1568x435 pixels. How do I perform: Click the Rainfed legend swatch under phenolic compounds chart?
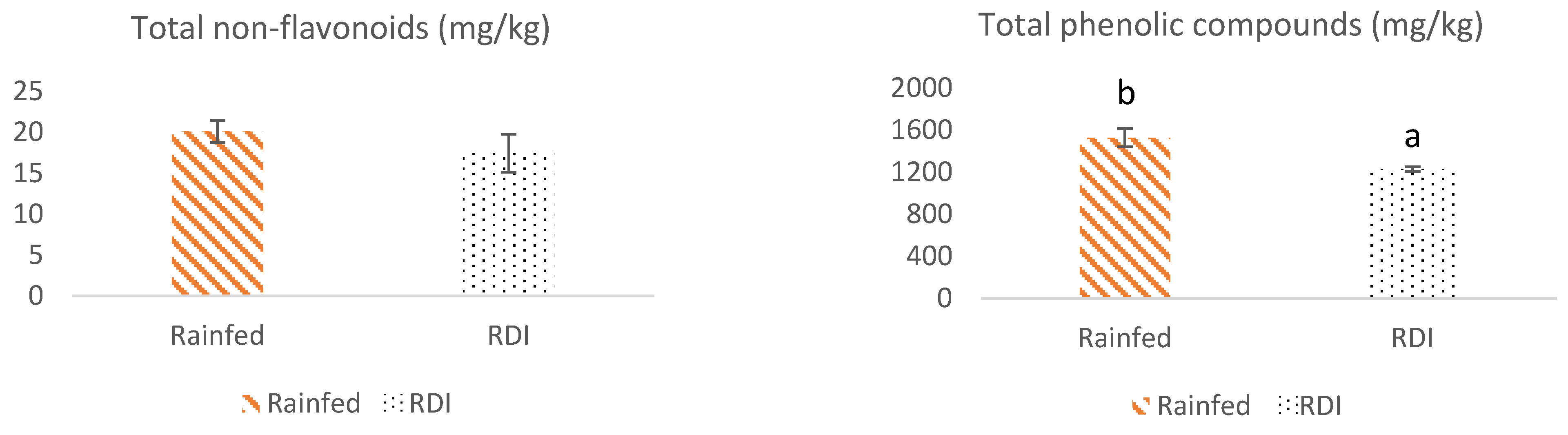click(1141, 406)
